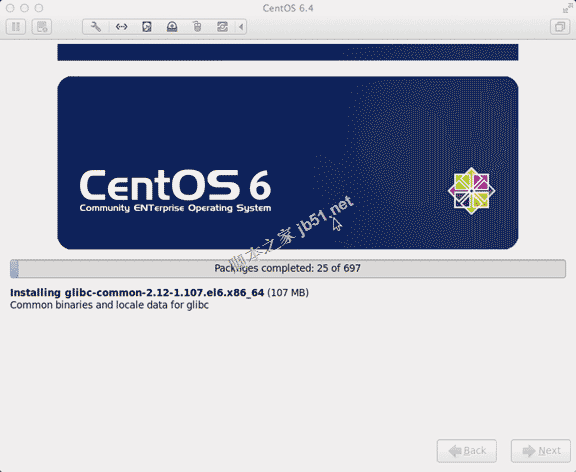This screenshot has width=576, height=472.
Task: Click the '(107 MB)' package size text
Action: (288, 293)
